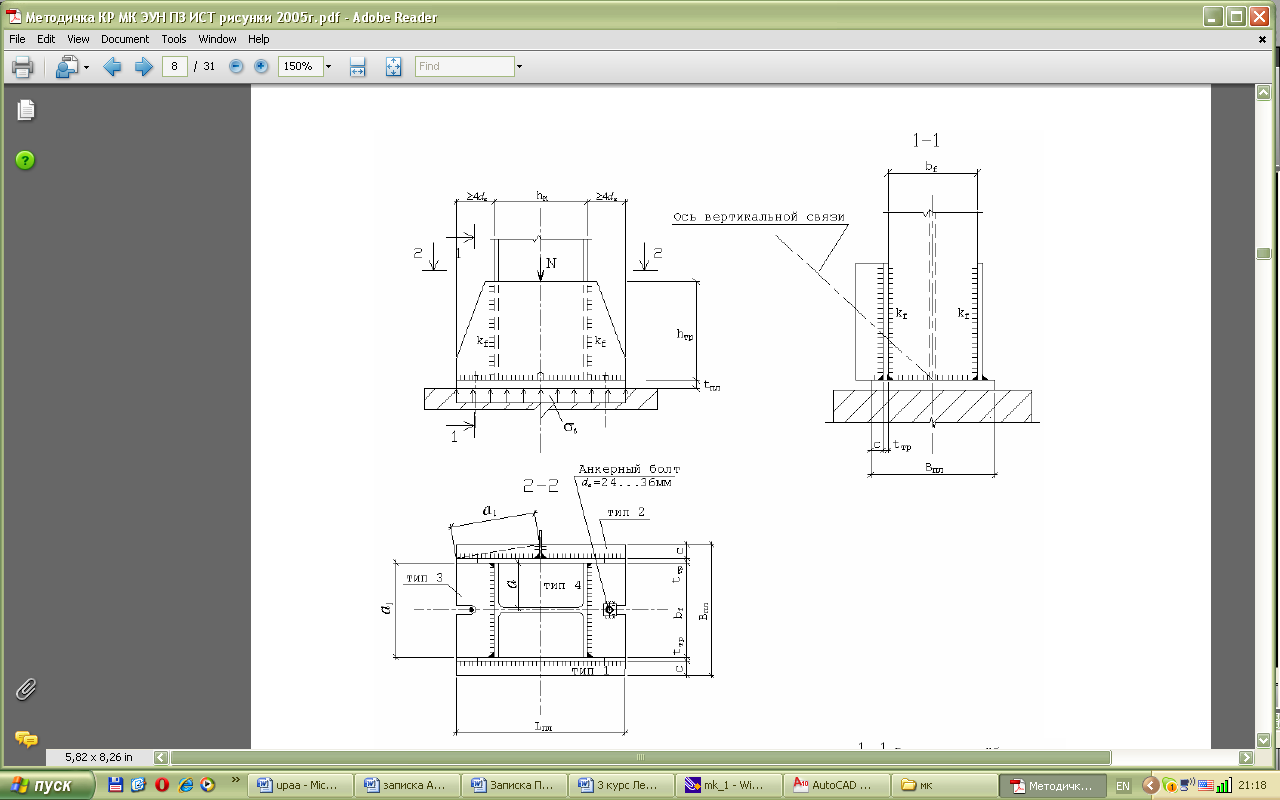This screenshot has height=800, width=1280.
Task: Click the save floppy quick launch icon
Action: [x=115, y=785]
